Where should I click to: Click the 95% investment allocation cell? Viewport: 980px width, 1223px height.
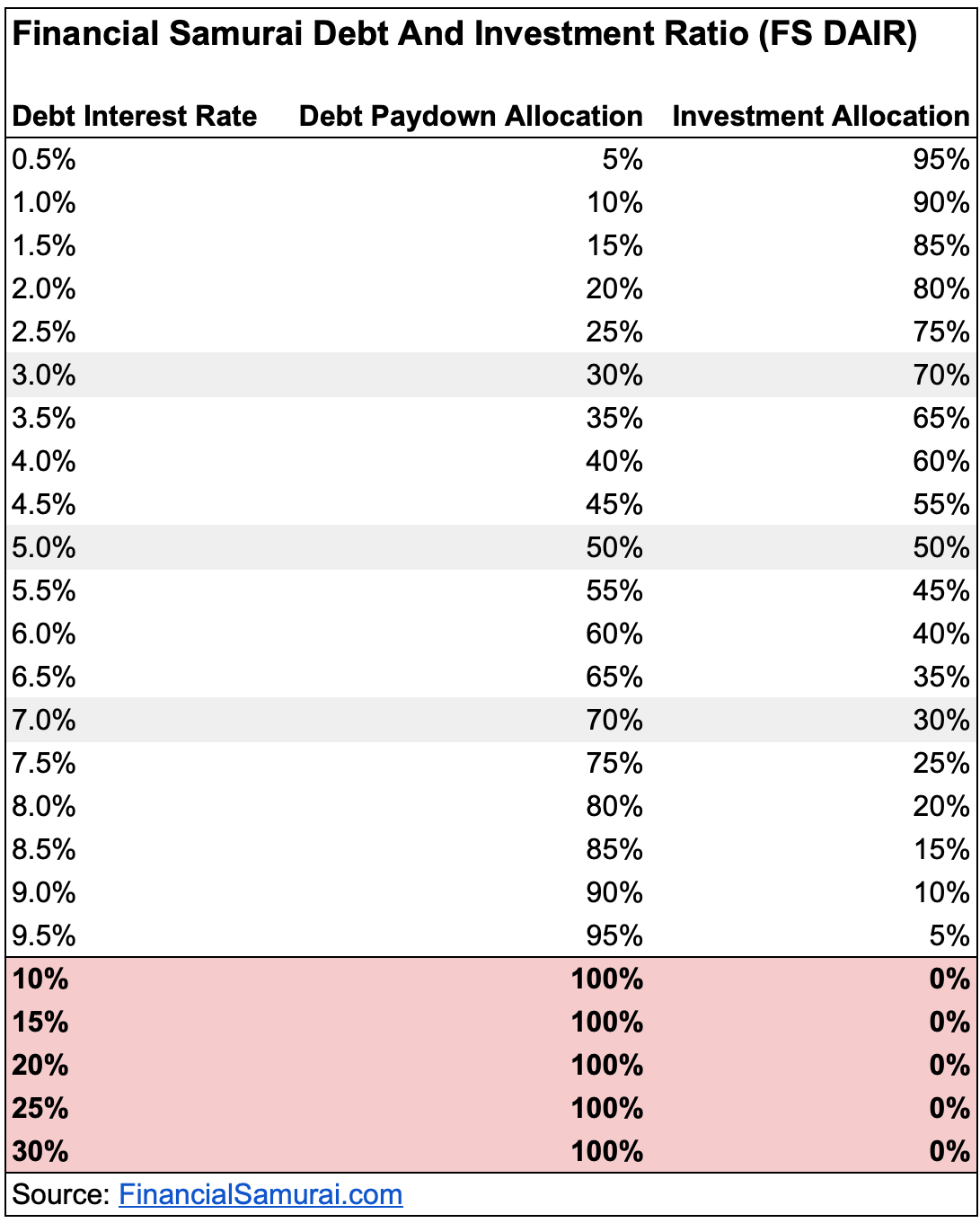click(x=941, y=159)
